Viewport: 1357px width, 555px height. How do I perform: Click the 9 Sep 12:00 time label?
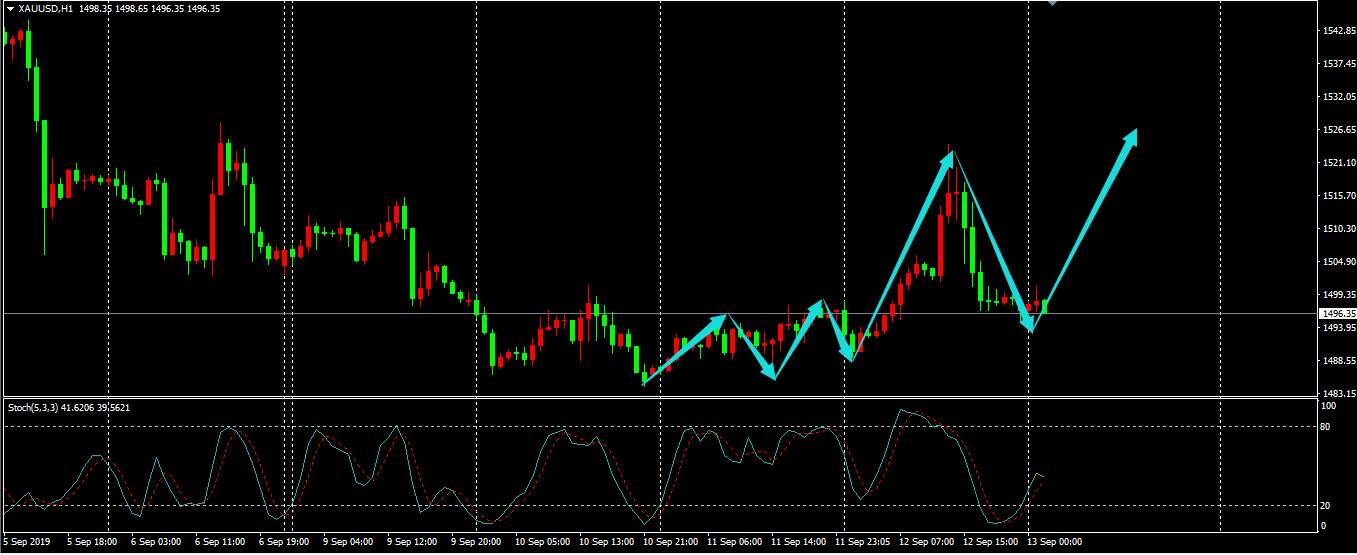tap(413, 542)
